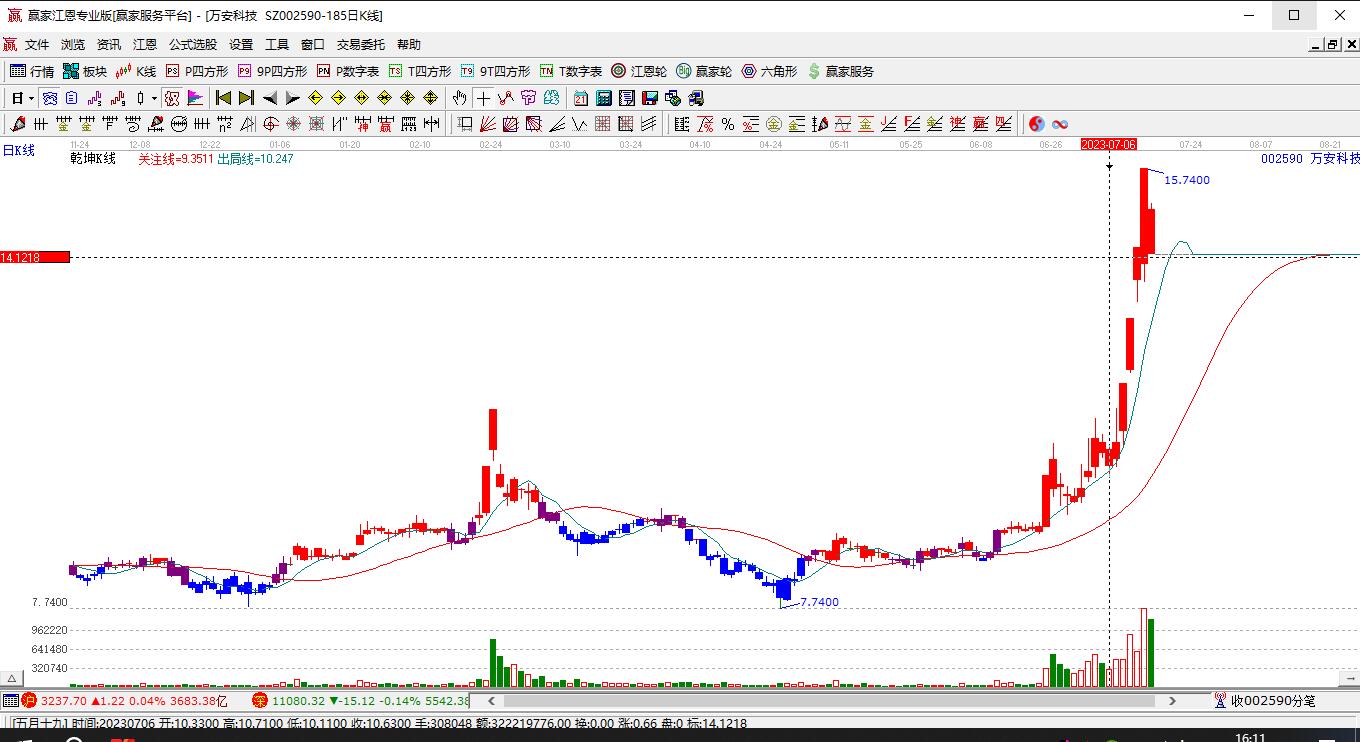Viewport: 1360px width, 742px height.
Task: Click the red floppy disk save icon
Action: pos(649,98)
